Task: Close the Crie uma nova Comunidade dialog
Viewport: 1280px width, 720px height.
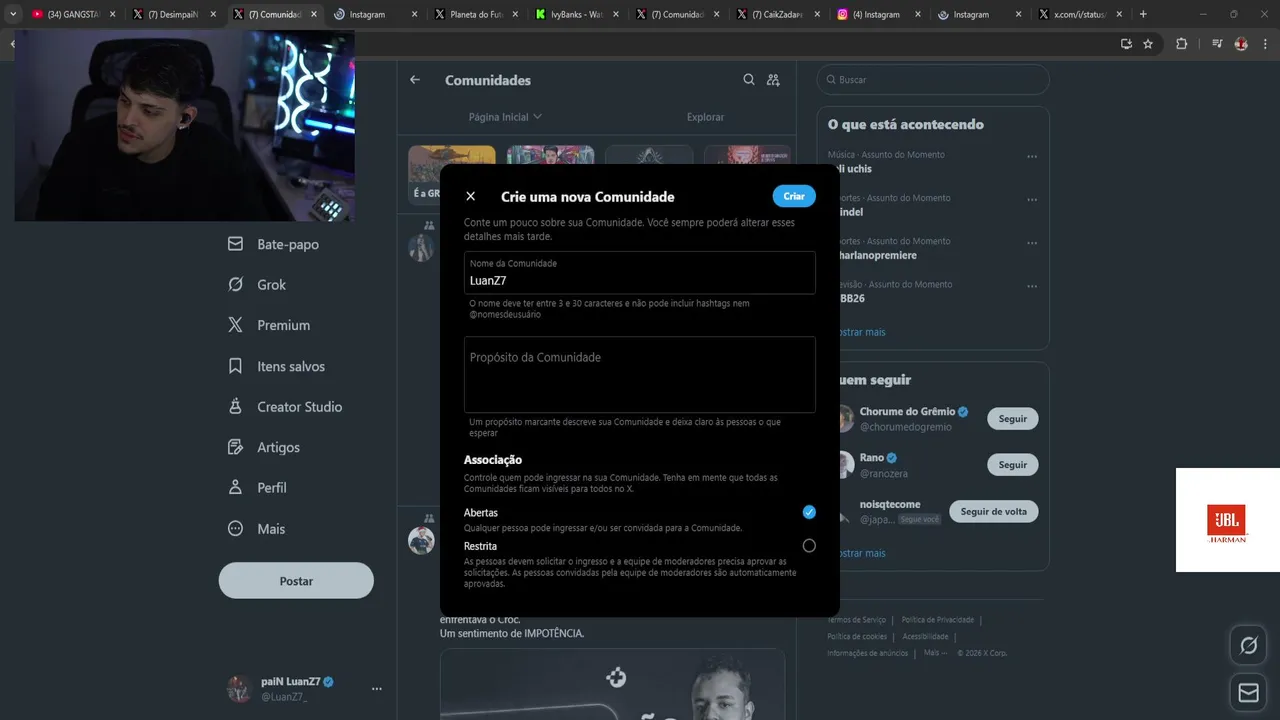Action: (x=471, y=196)
